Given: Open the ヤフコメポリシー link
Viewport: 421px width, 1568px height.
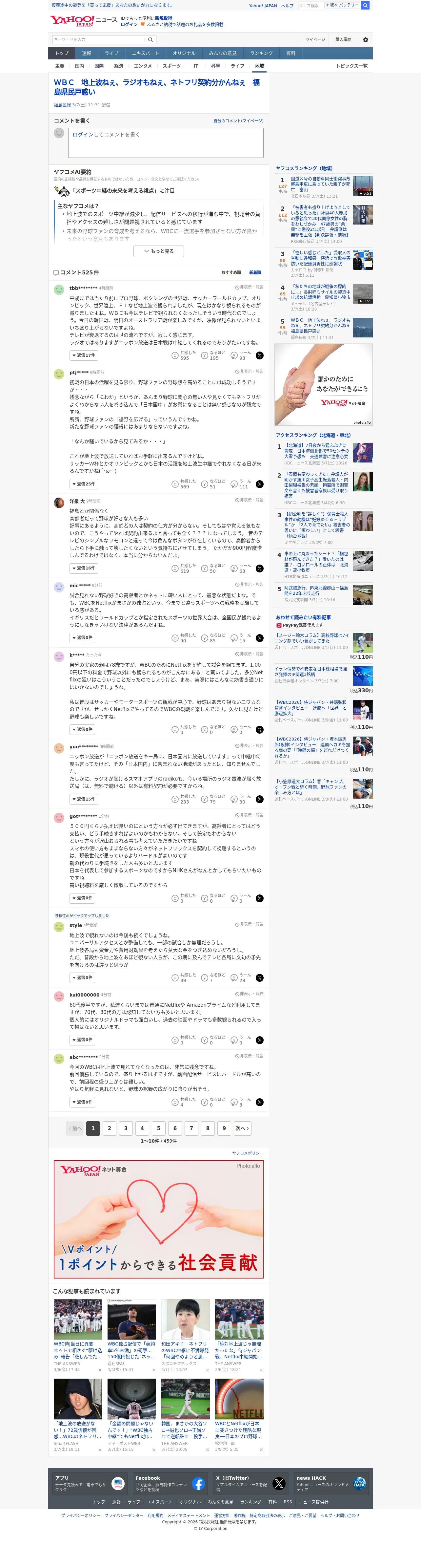Looking at the screenshot, I should [x=248, y=1153].
